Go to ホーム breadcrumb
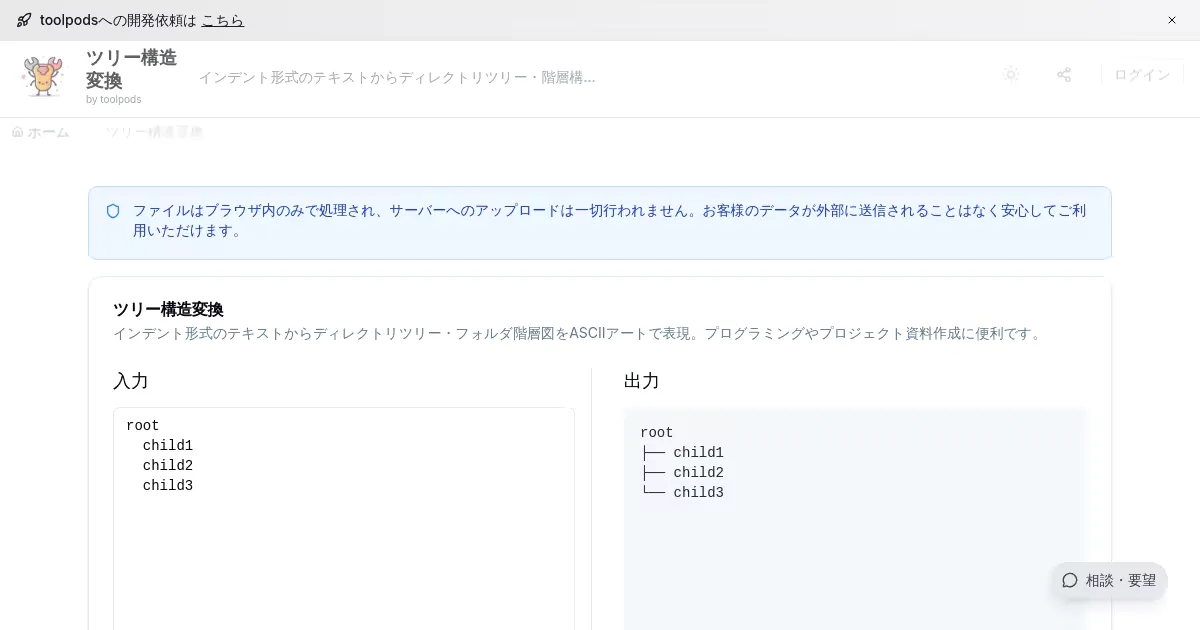 pos(48,132)
